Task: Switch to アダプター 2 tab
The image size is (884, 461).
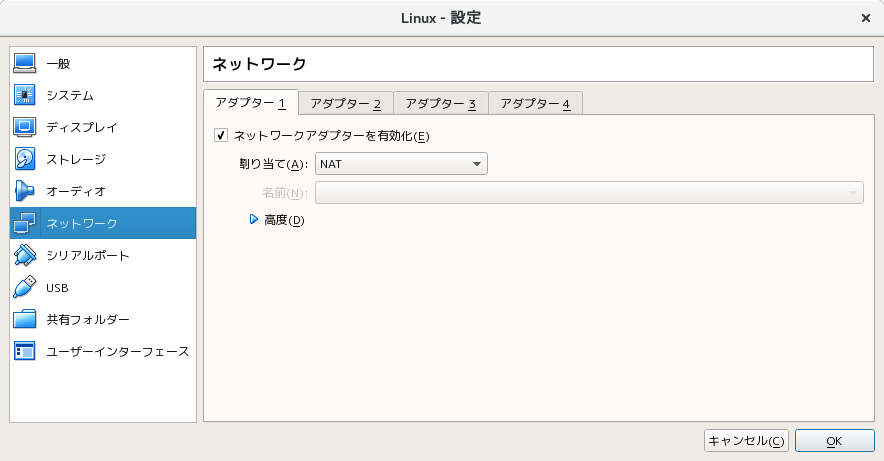Action: click(x=346, y=104)
